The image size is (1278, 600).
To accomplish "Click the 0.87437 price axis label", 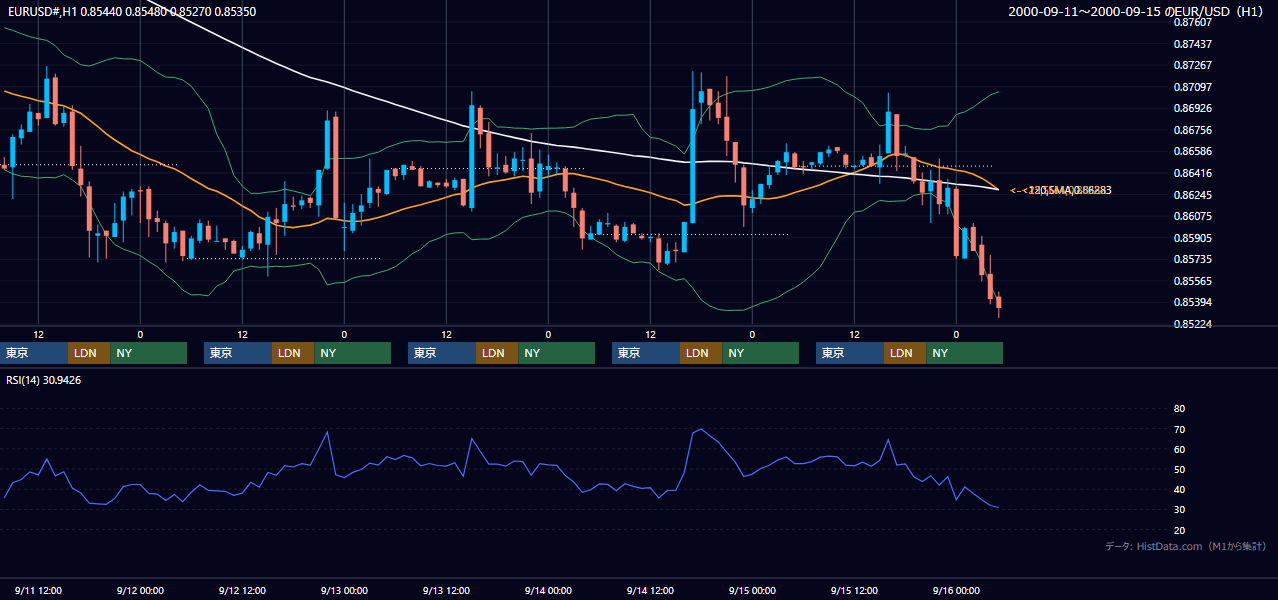I will pyautogui.click(x=1192, y=44).
